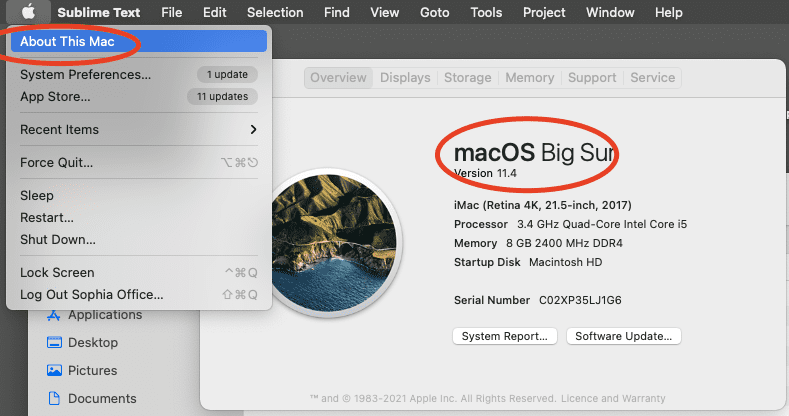Click the Applications sidebar icon
The height and width of the screenshot is (416, 789).
[54, 315]
